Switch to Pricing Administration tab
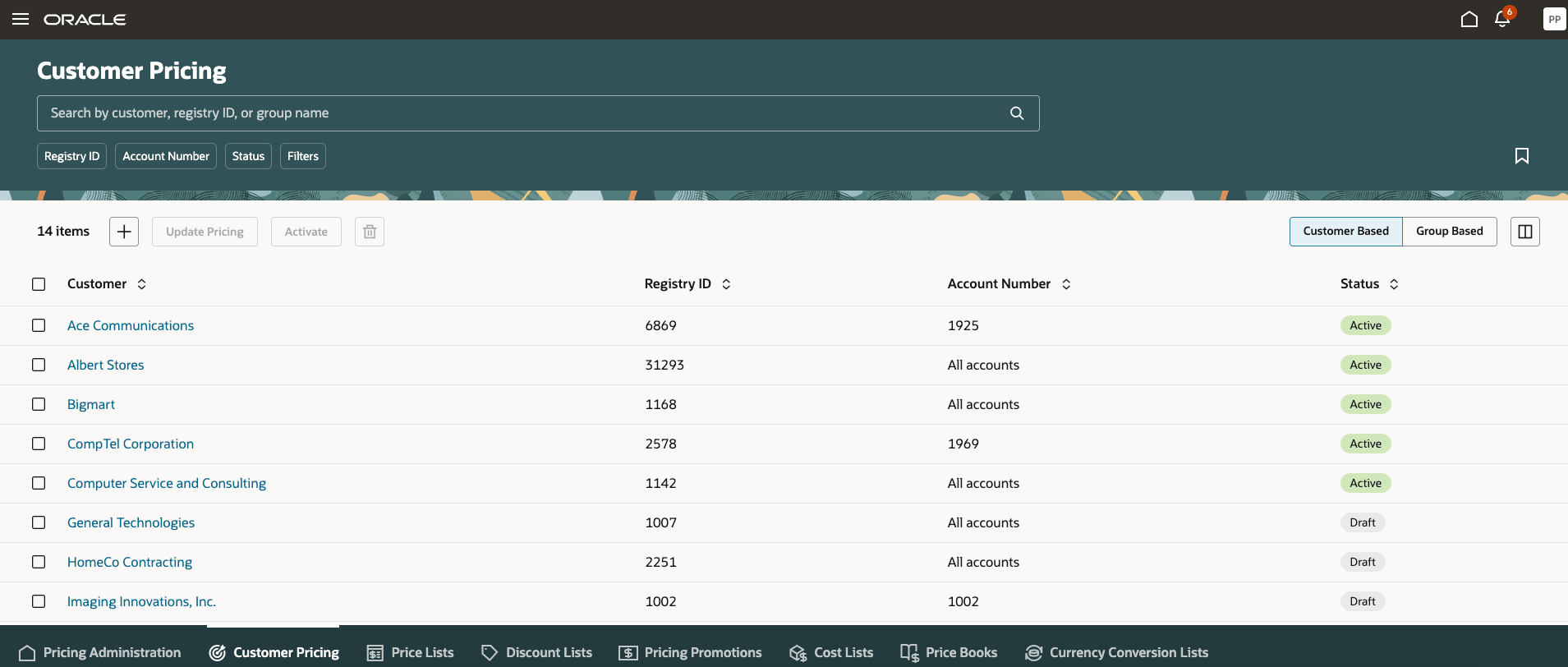Screen dimensions: 1568x667 [99, 652]
